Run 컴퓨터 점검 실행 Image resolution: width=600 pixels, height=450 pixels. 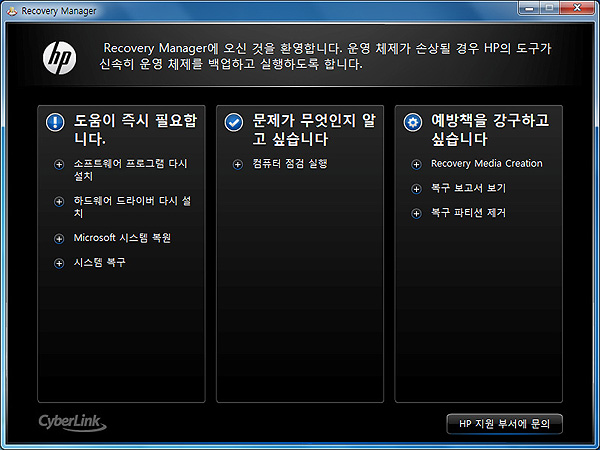(x=290, y=164)
